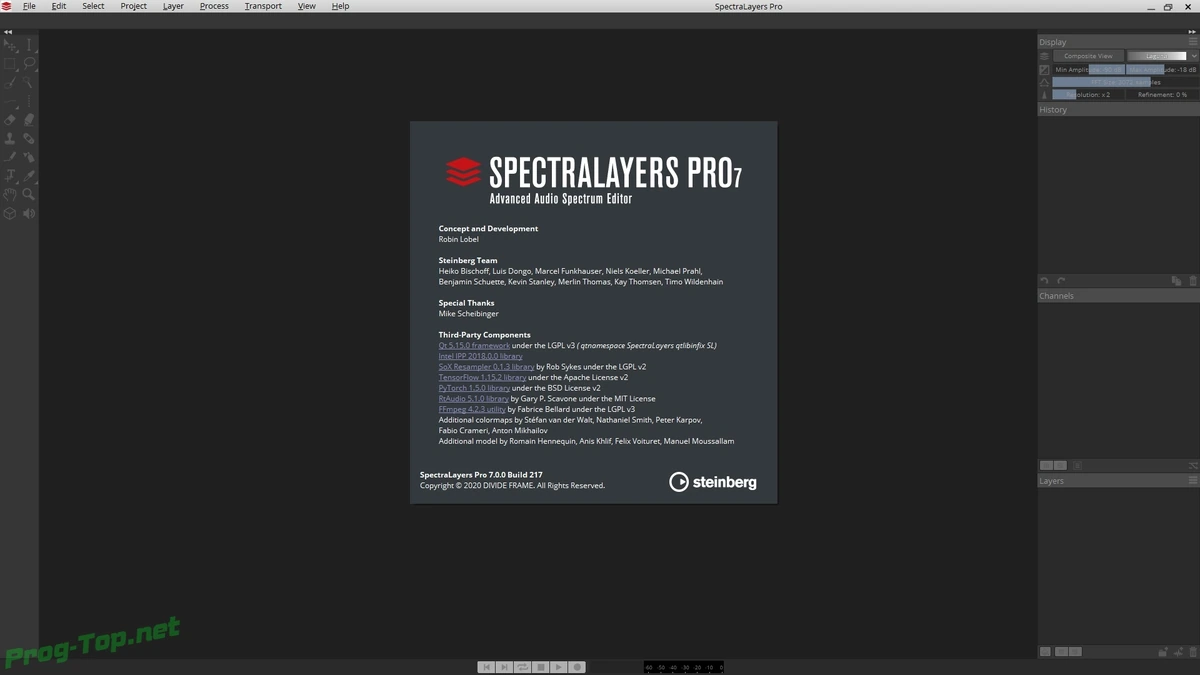
Task: Open the Transport menu
Action: 263,6
